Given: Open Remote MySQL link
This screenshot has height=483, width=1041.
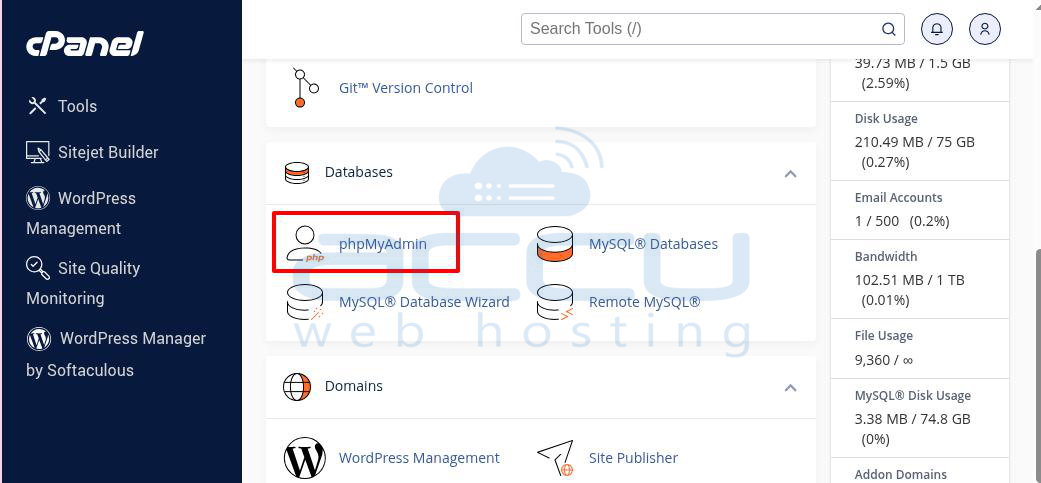Looking at the screenshot, I should 645,302.
